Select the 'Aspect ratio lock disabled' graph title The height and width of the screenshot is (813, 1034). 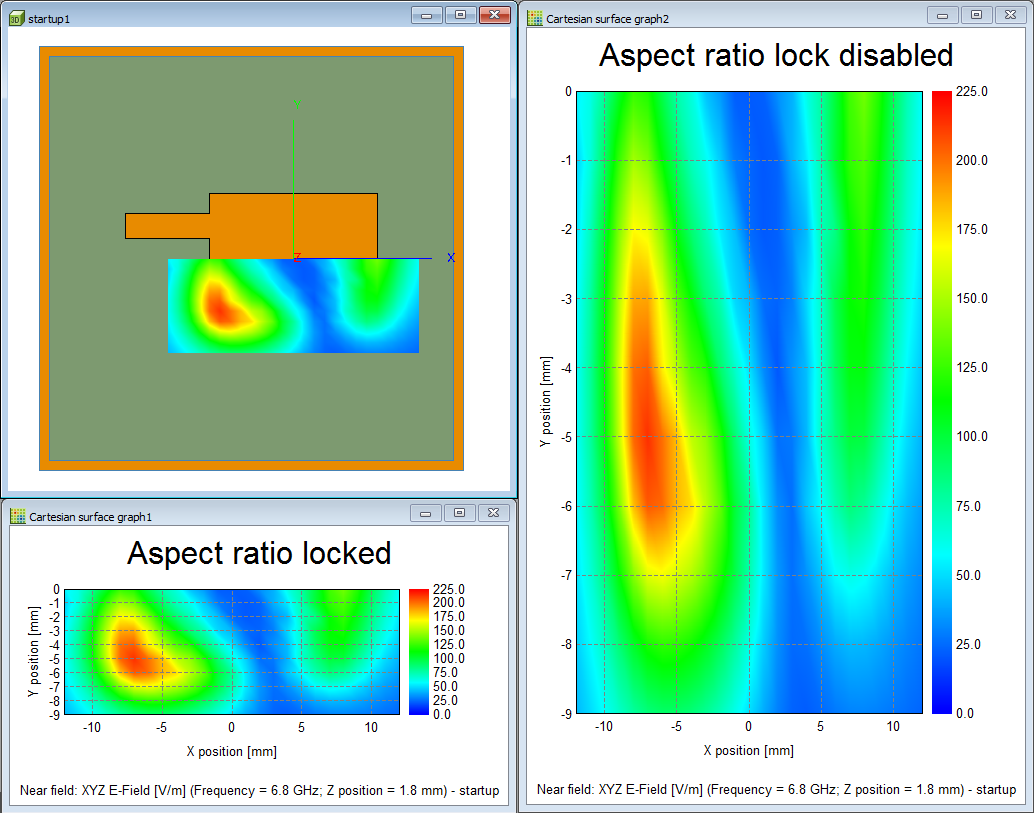775,55
